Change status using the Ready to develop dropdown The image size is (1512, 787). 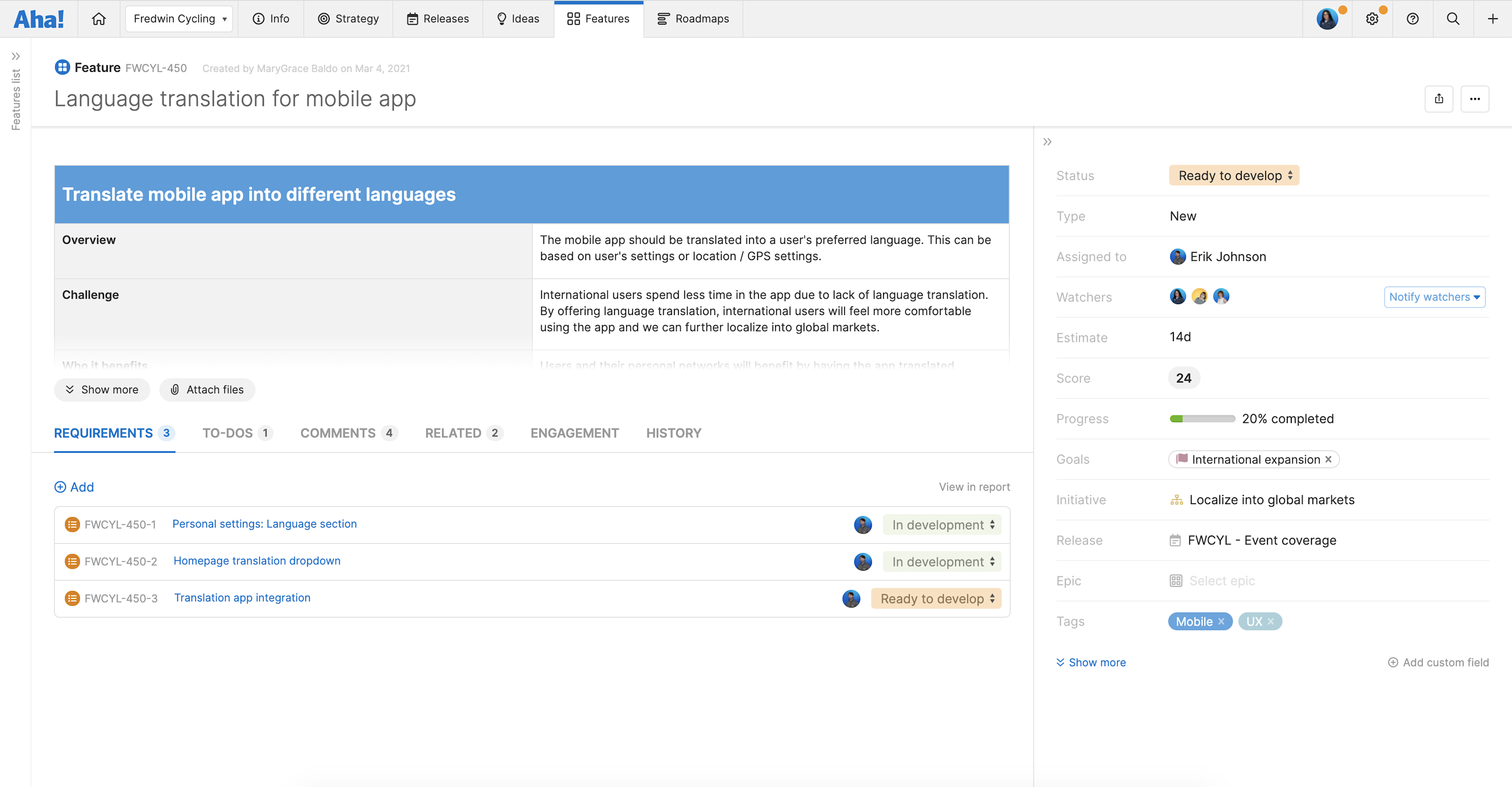coord(1233,175)
